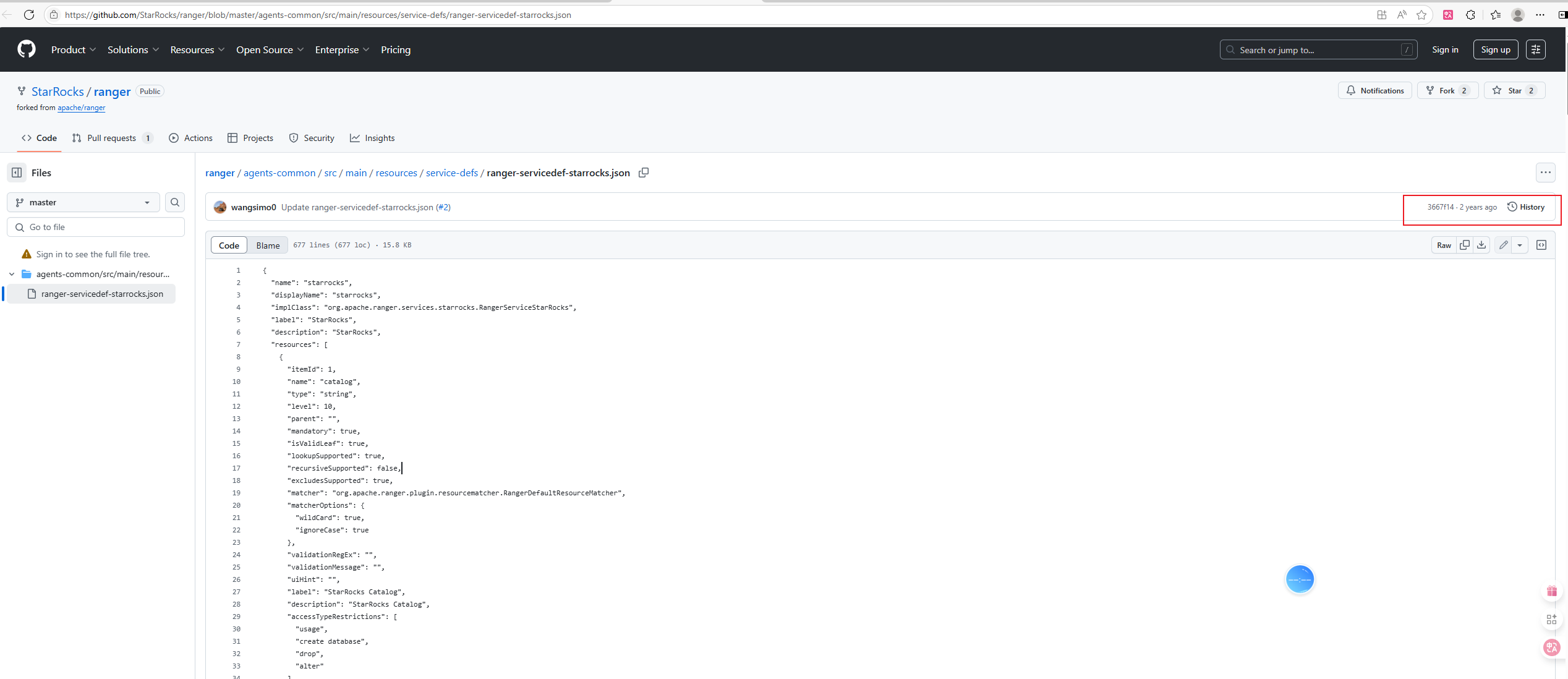Expand the Solutions menu

(x=133, y=49)
